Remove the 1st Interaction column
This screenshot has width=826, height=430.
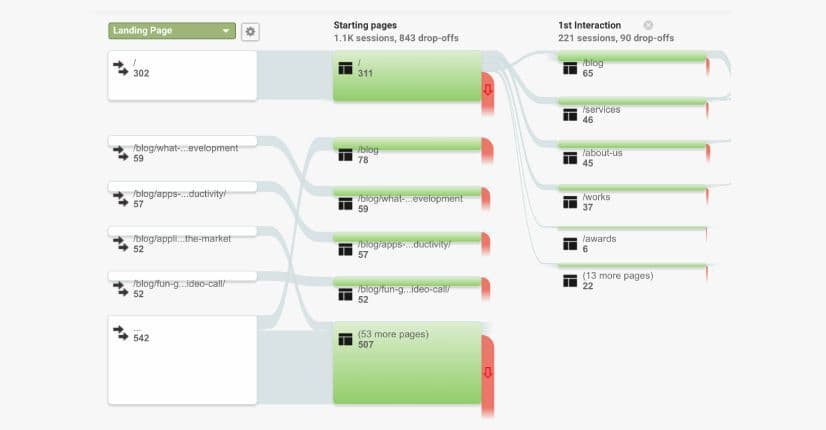pos(648,25)
